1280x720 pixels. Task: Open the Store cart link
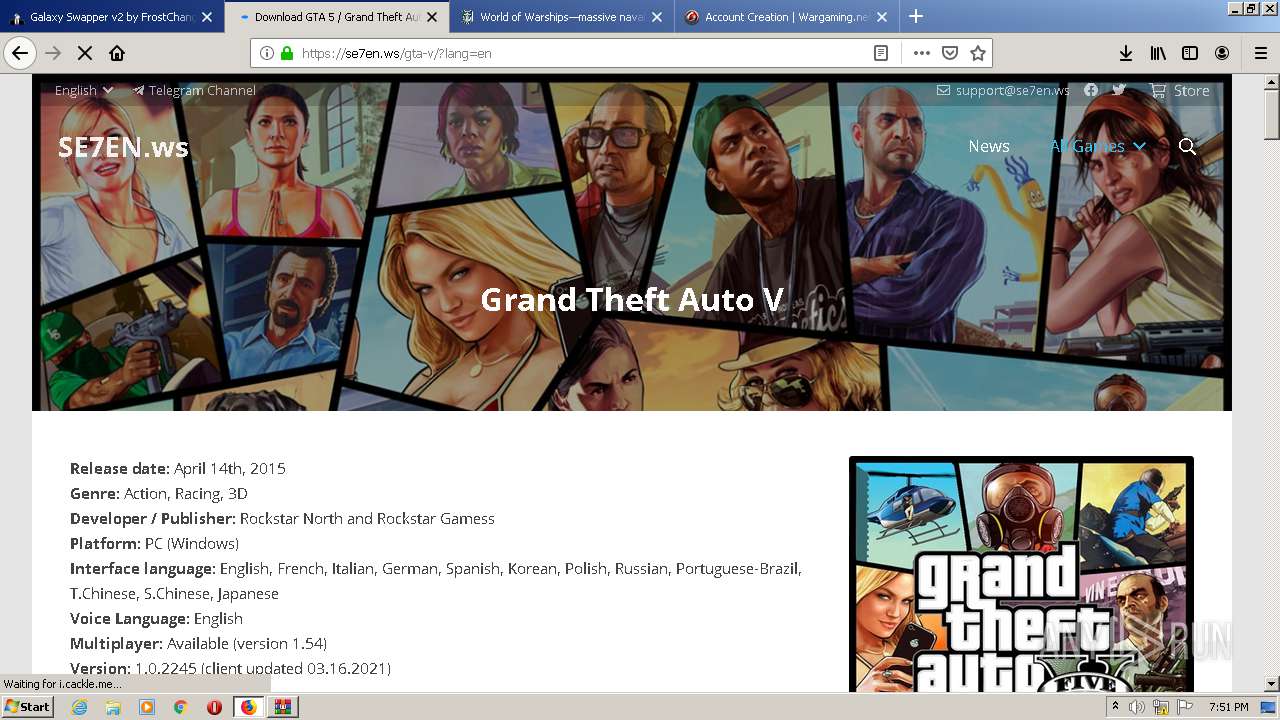(x=1180, y=90)
